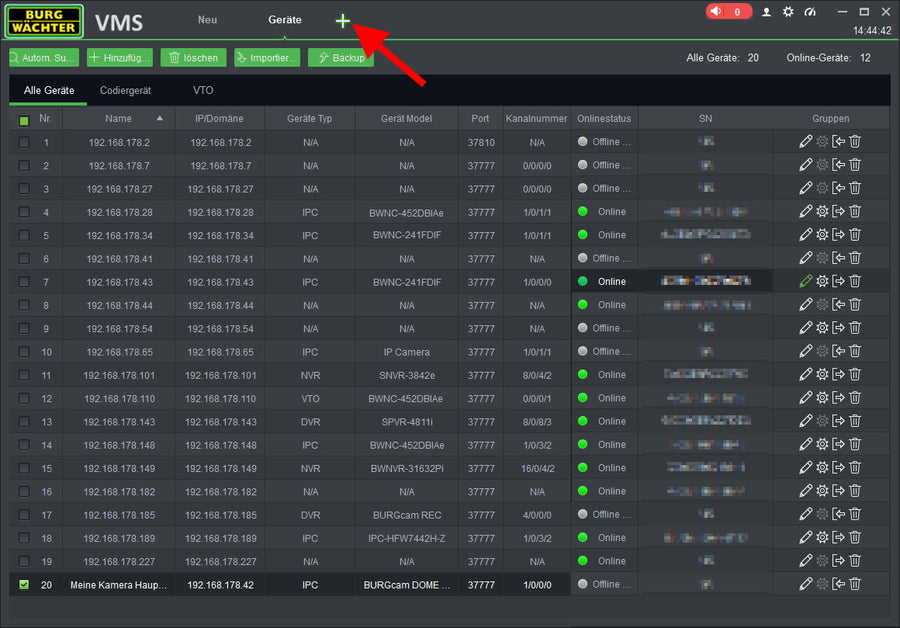Screen dimensions: 900x628
Task: Click the Hinzufügen add device button
Action: click(120, 58)
